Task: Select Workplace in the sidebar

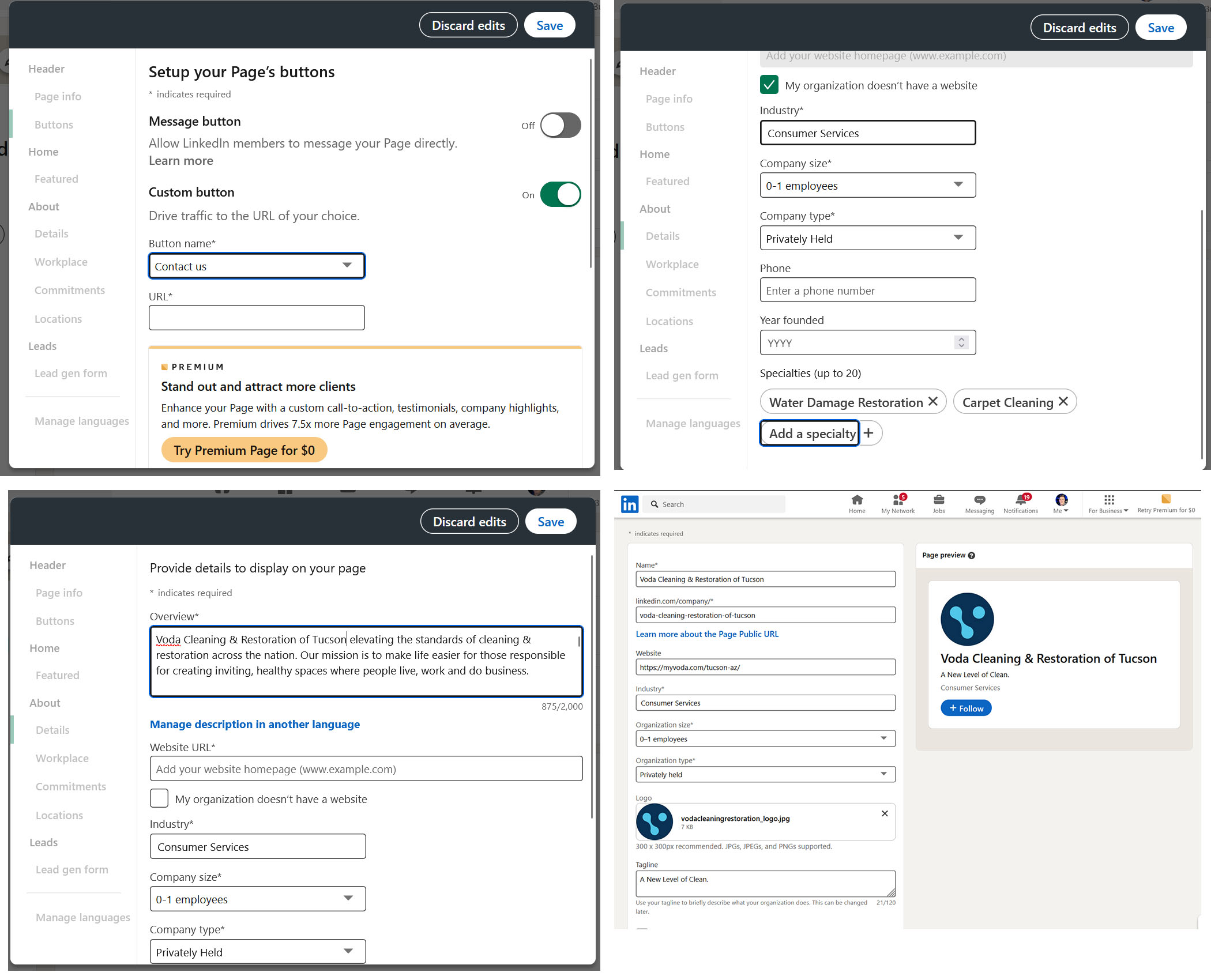Action: [x=61, y=262]
